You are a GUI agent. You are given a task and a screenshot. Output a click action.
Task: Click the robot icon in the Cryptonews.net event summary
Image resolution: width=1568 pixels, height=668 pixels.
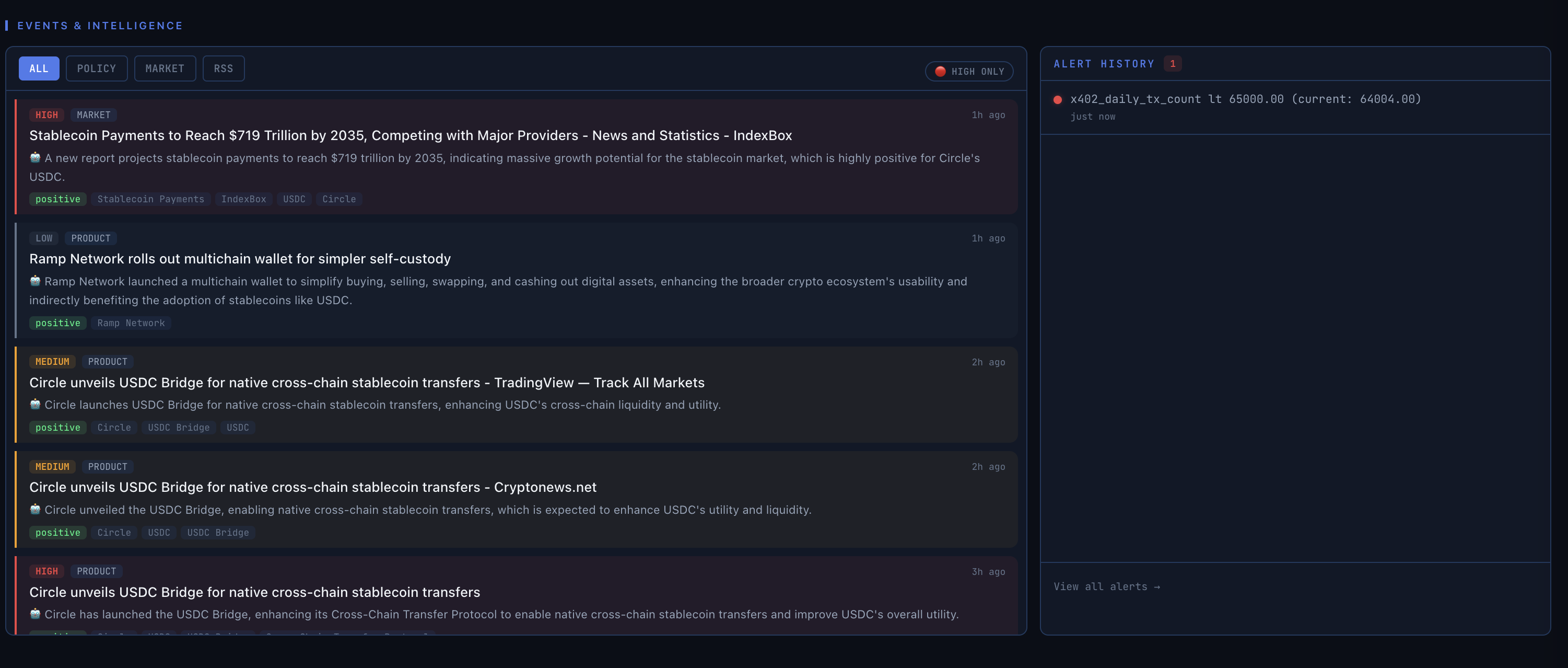pyautogui.click(x=36, y=509)
